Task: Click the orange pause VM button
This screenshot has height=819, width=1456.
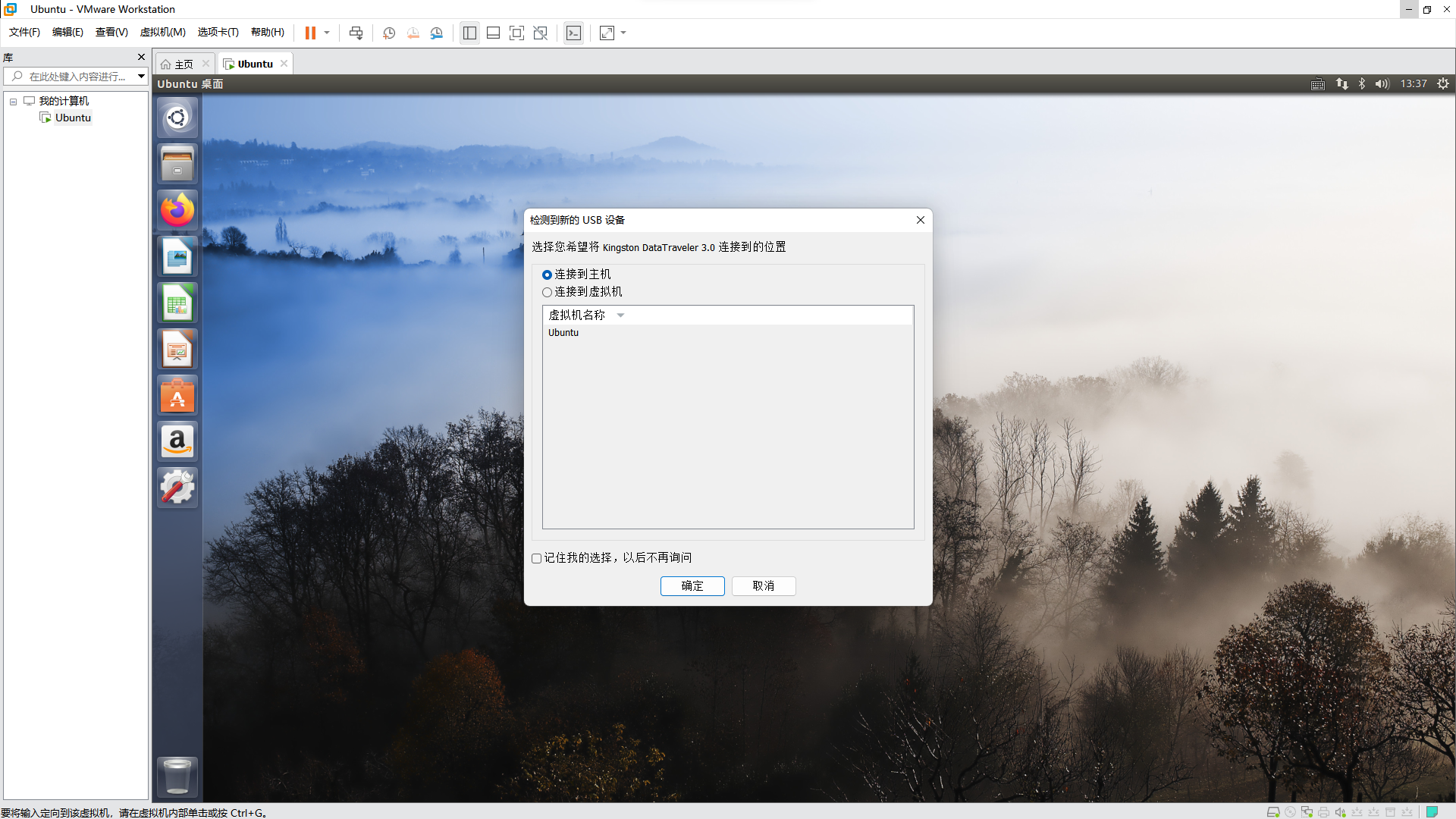Action: coord(310,33)
